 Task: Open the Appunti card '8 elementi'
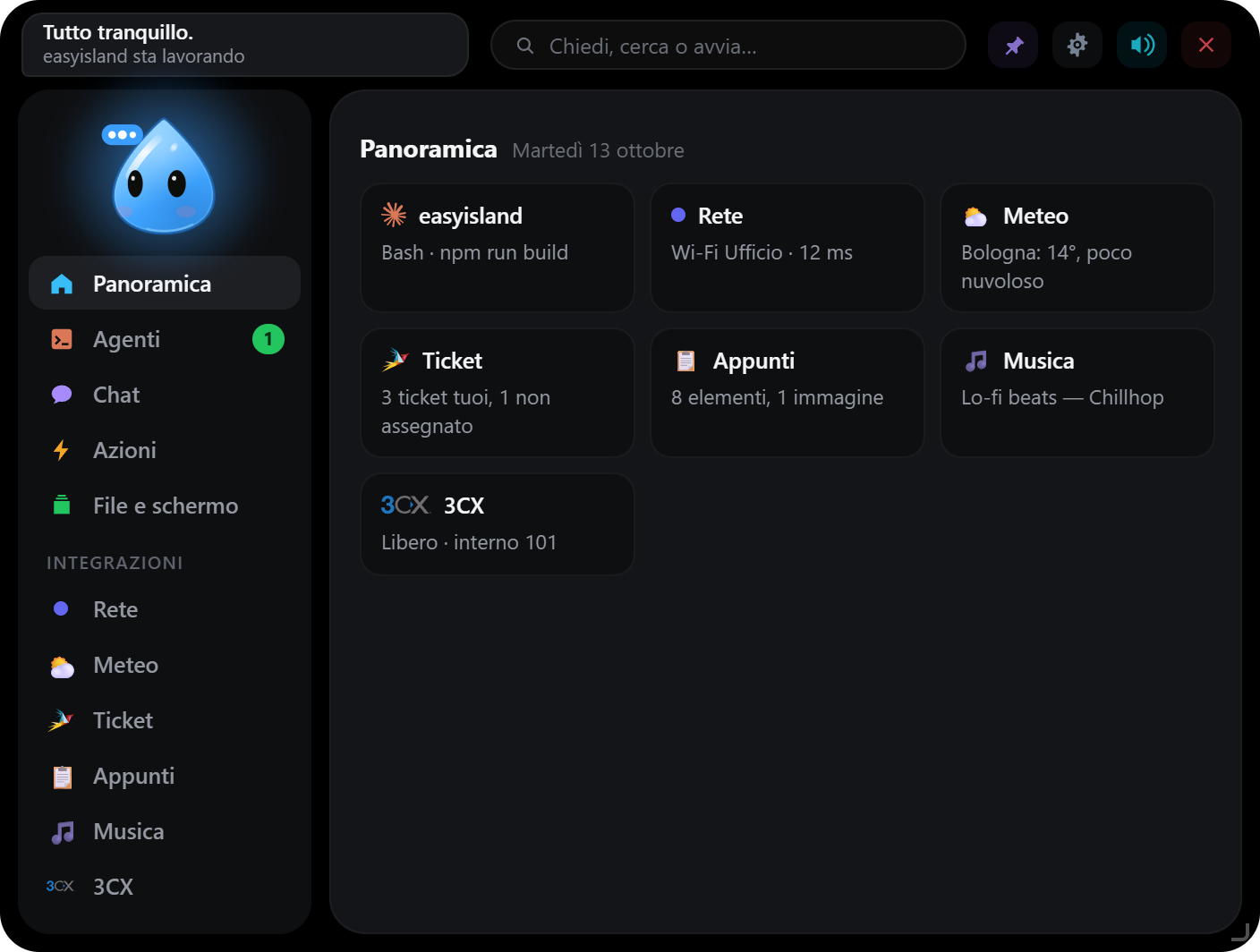coord(787,393)
